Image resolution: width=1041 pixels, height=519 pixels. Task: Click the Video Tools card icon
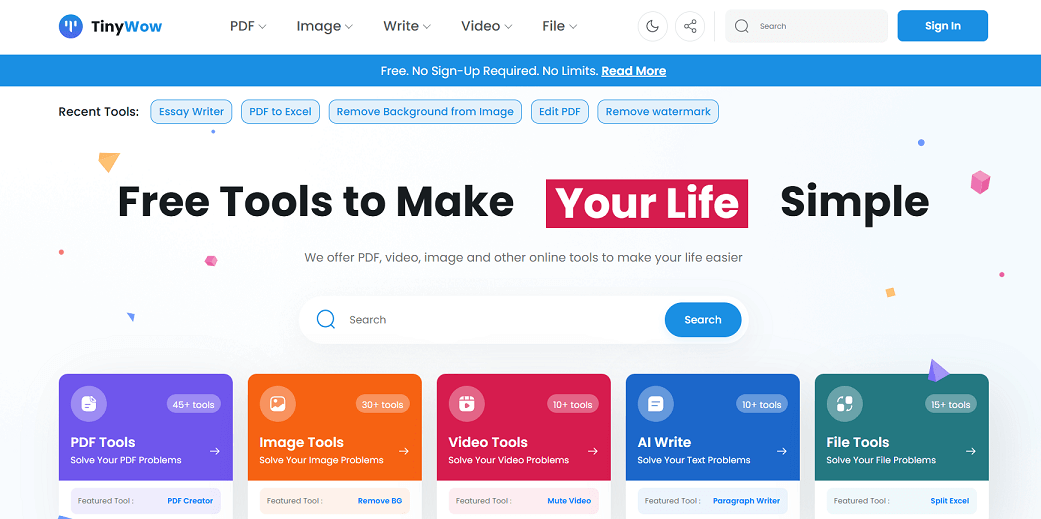pyautogui.click(x=467, y=404)
